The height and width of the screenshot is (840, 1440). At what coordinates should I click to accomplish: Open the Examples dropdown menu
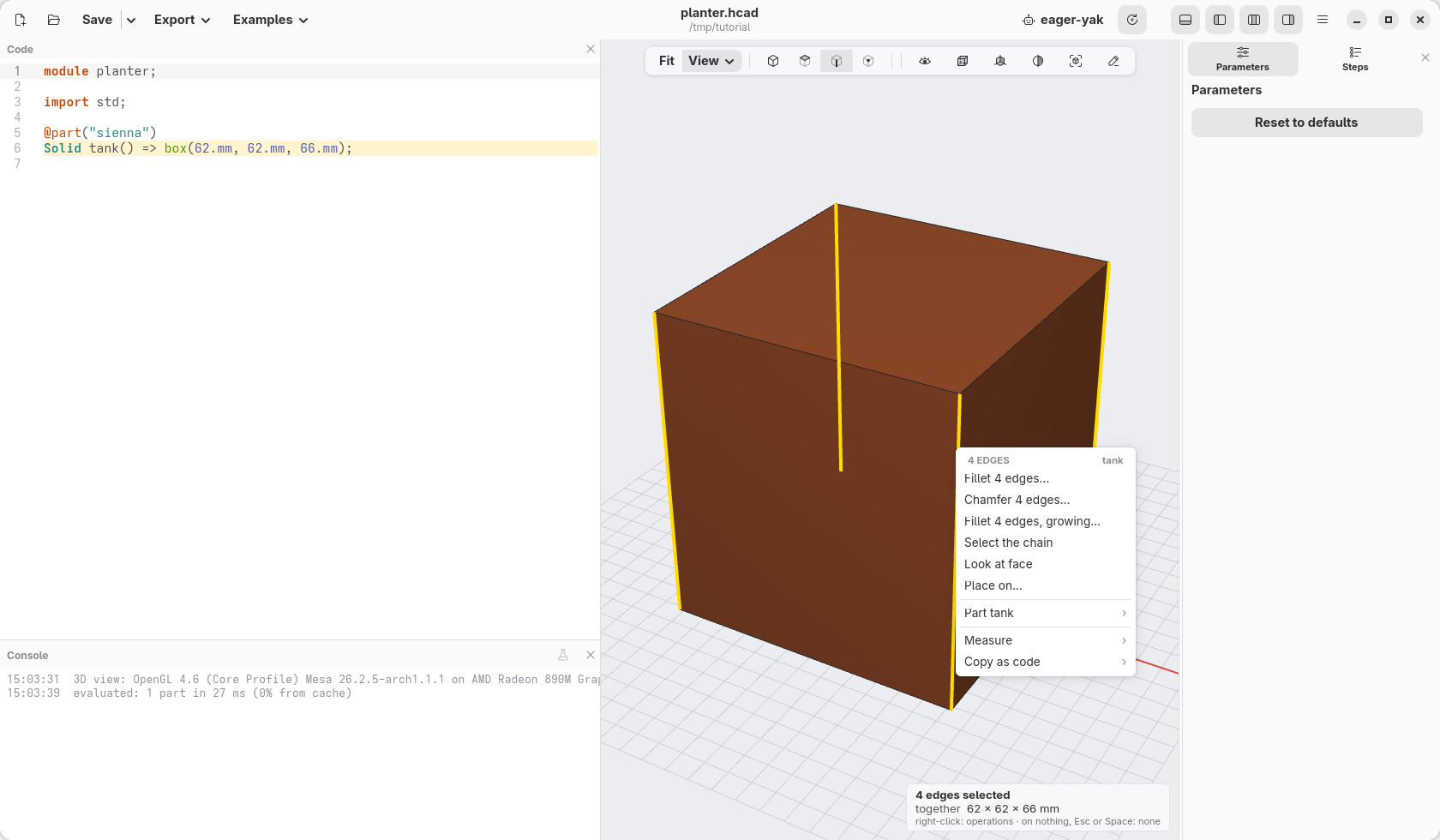point(270,20)
